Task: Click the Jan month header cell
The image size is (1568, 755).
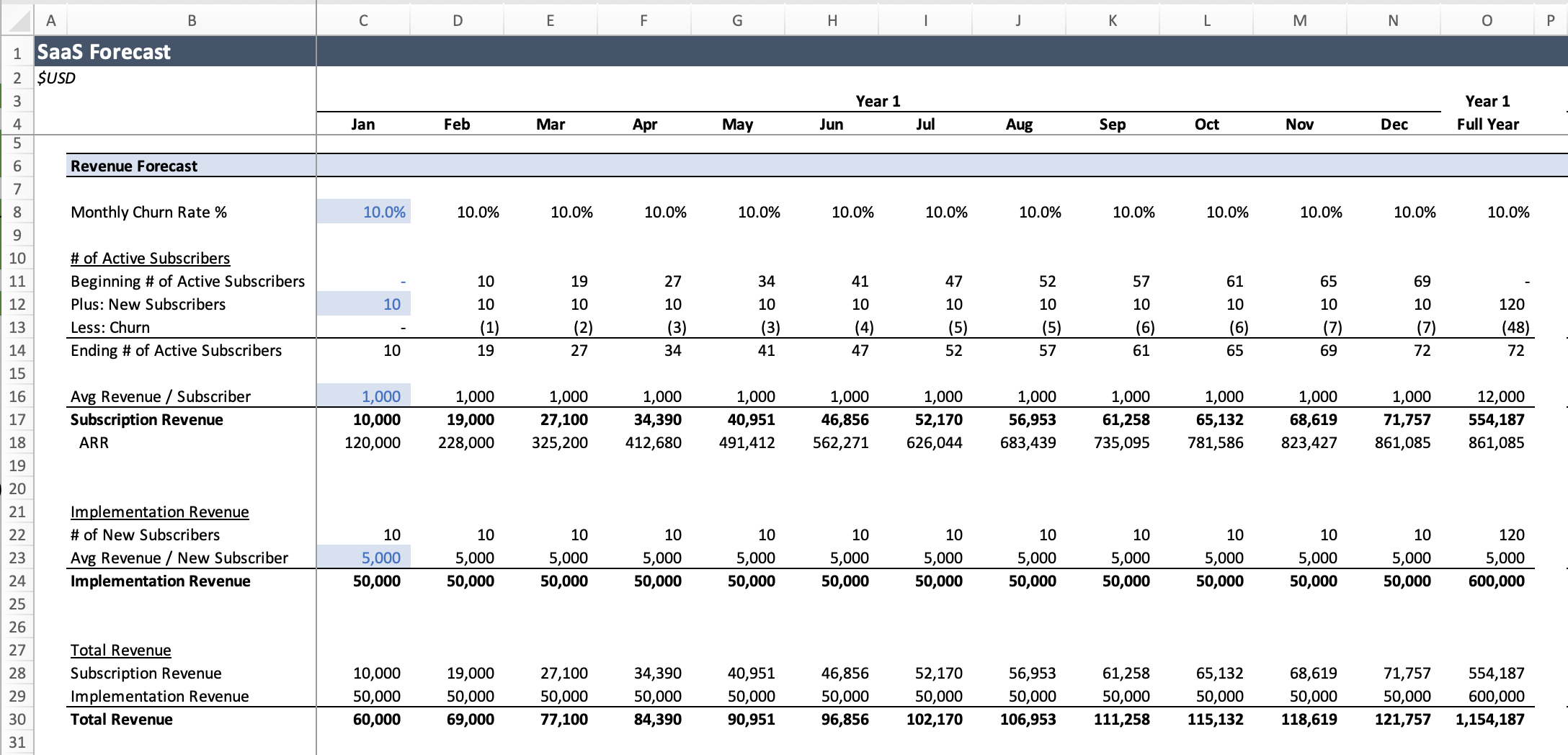Action: click(362, 124)
